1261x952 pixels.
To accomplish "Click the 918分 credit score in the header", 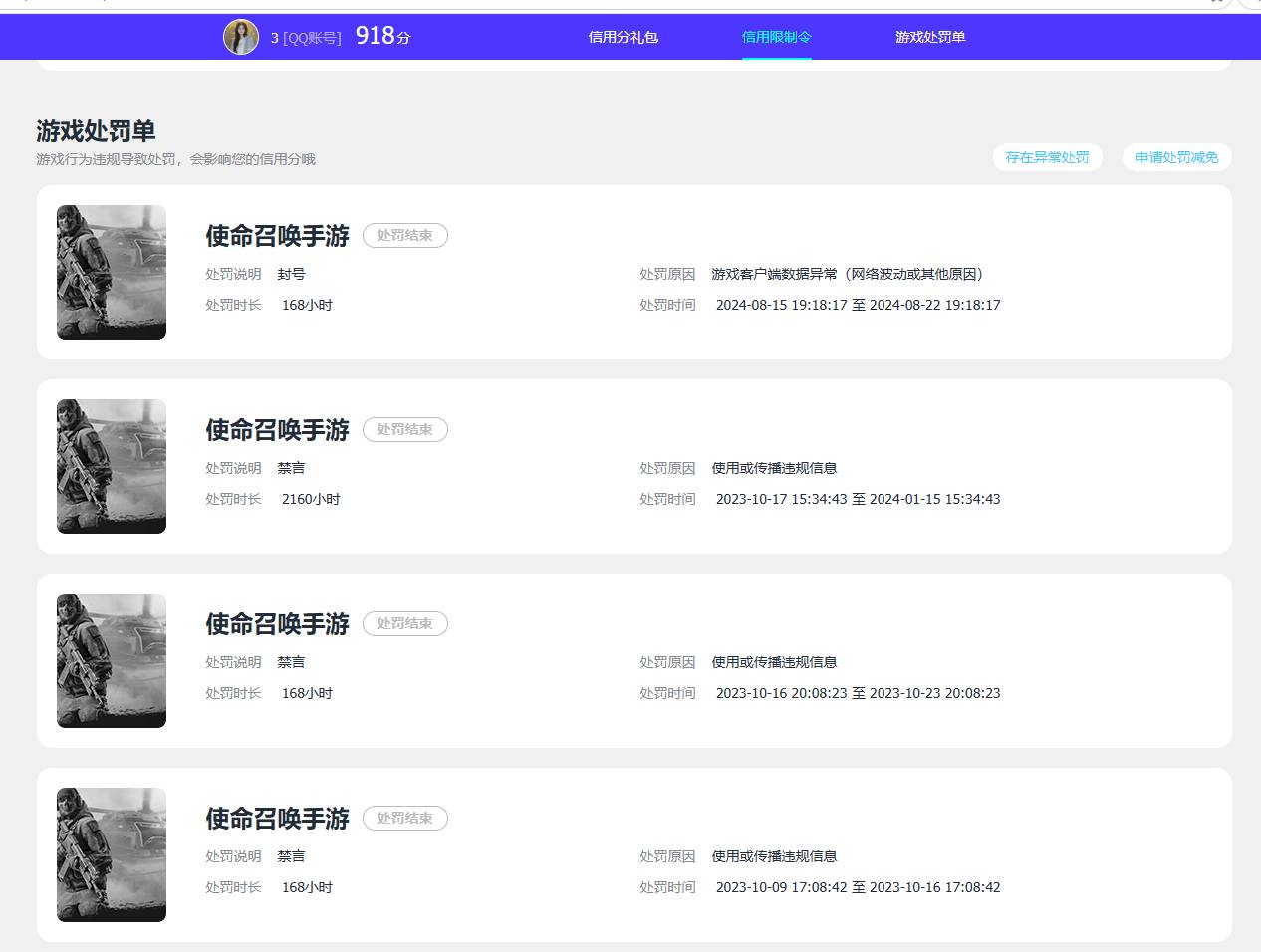I will tap(382, 36).
